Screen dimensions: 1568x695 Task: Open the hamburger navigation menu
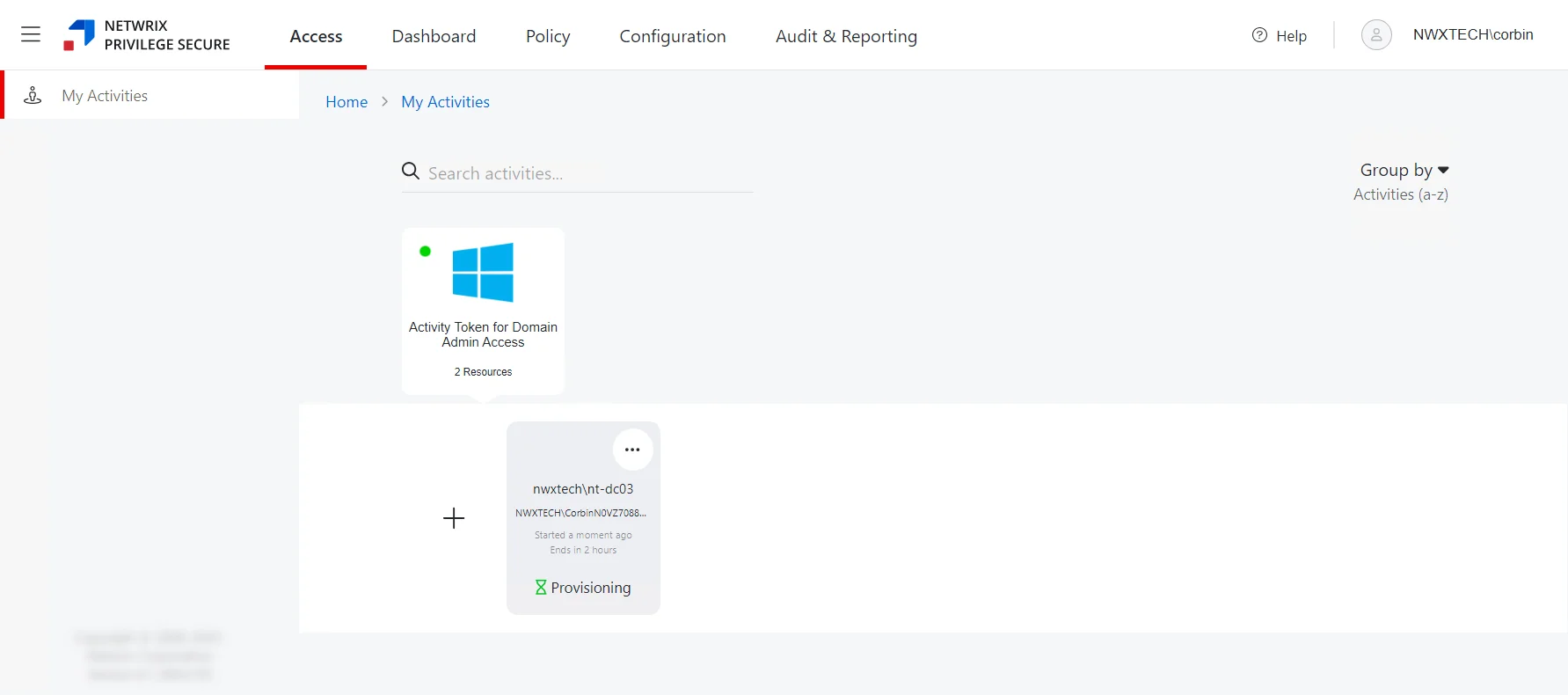coord(31,34)
